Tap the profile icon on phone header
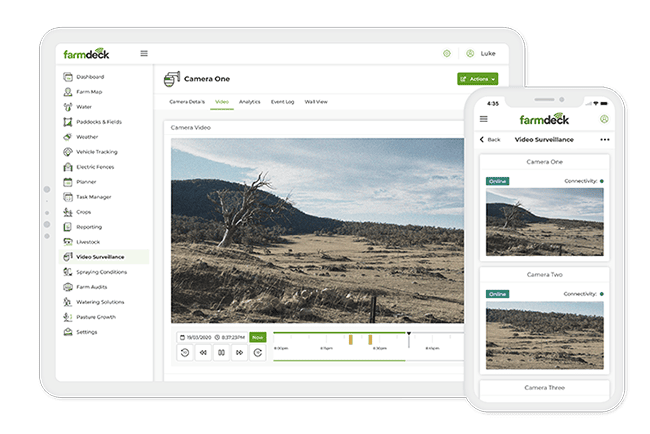 tap(604, 119)
